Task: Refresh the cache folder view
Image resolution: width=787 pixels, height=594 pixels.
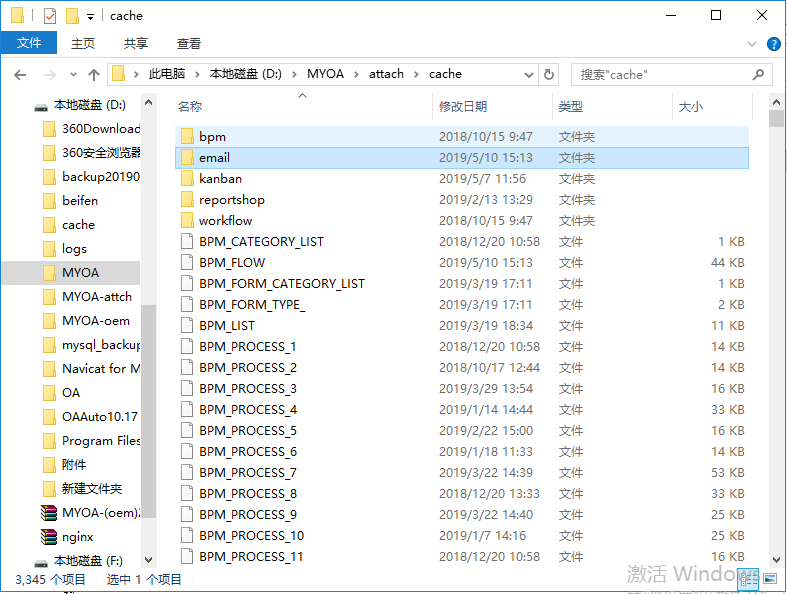Action: (x=548, y=74)
